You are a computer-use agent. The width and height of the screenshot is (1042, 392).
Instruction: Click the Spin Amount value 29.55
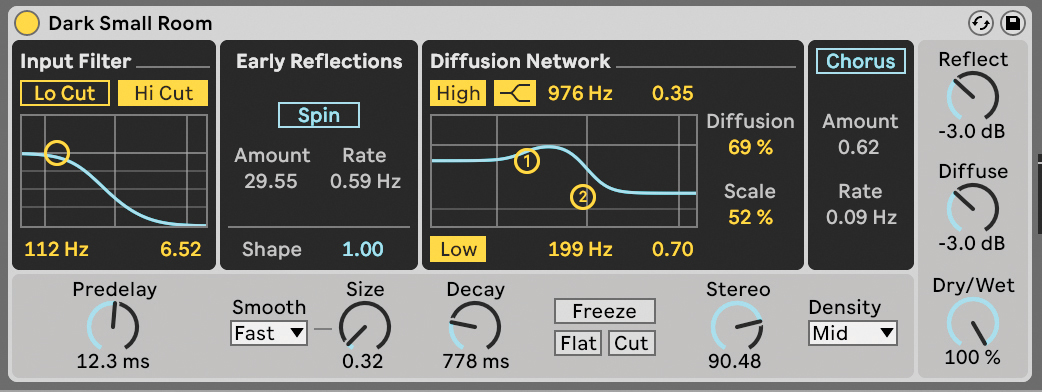tap(271, 181)
